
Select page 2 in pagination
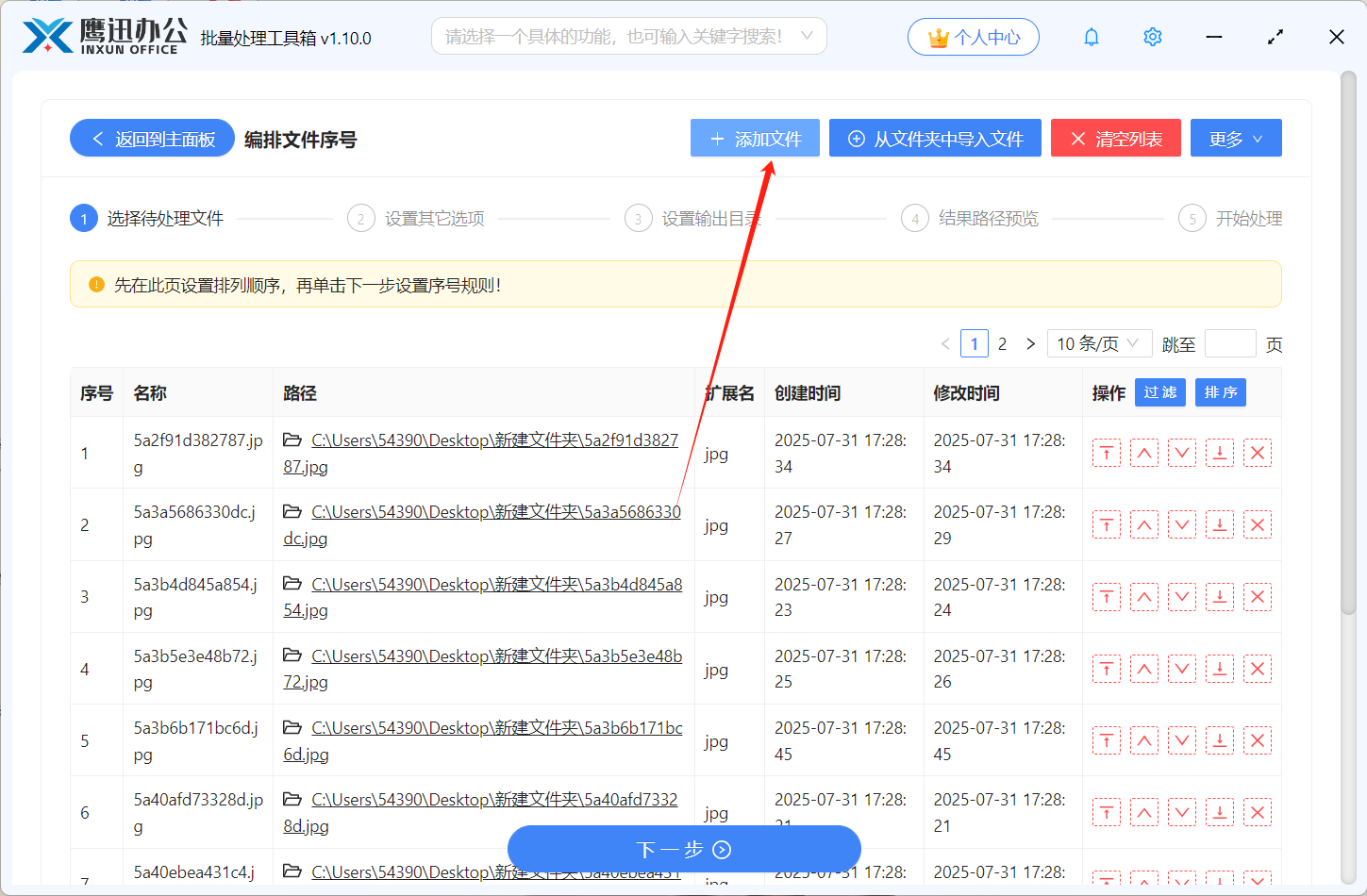pos(1002,344)
